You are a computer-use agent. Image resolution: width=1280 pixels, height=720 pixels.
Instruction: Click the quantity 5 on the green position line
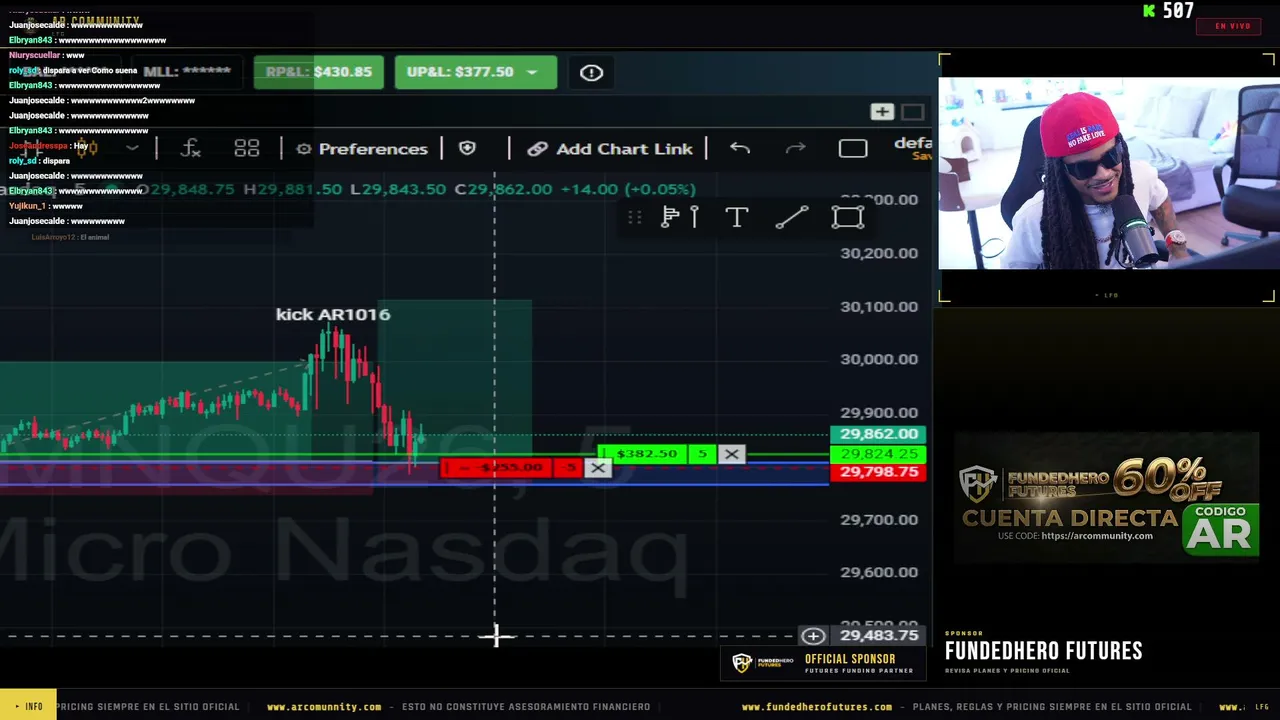(702, 454)
